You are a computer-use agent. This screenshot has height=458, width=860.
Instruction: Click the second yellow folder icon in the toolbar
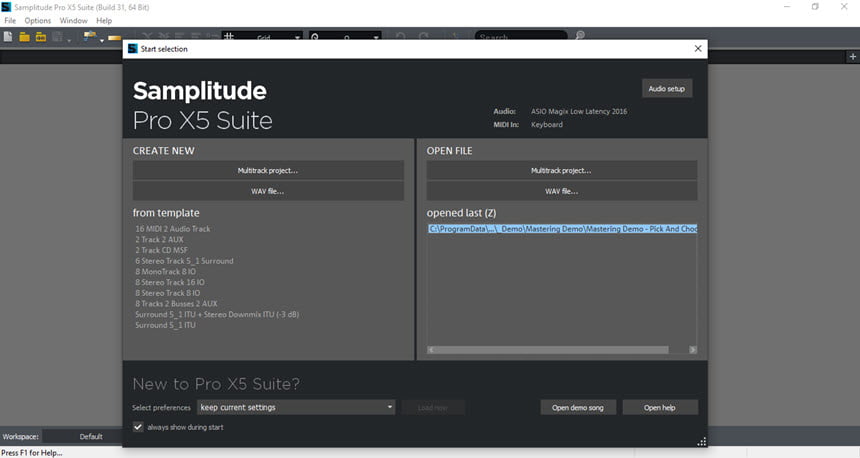pyautogui.click(x=41, y=37)
